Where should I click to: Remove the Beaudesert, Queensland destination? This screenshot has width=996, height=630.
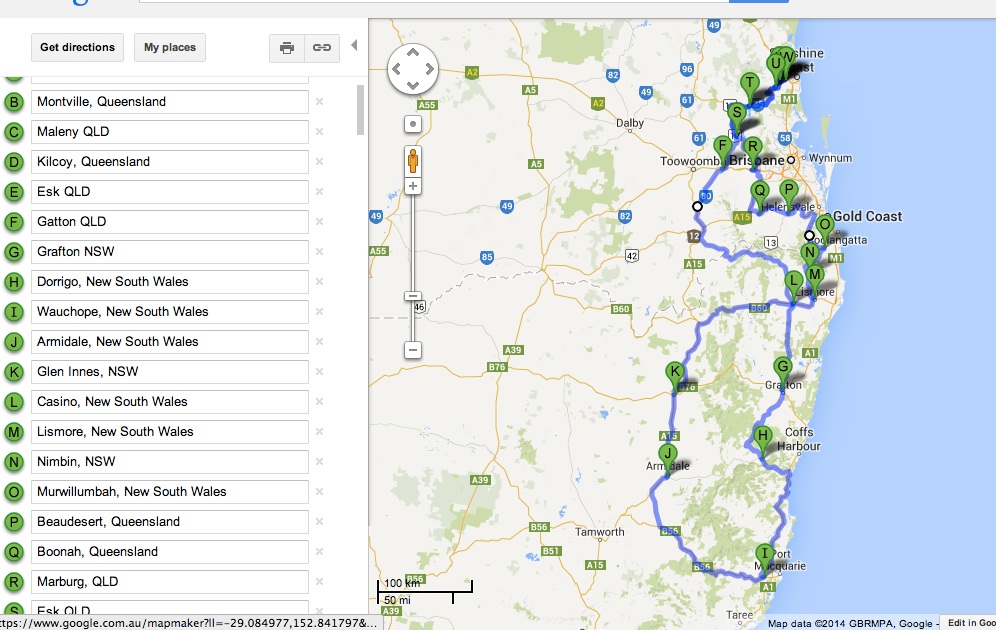(x=320, y=522)
